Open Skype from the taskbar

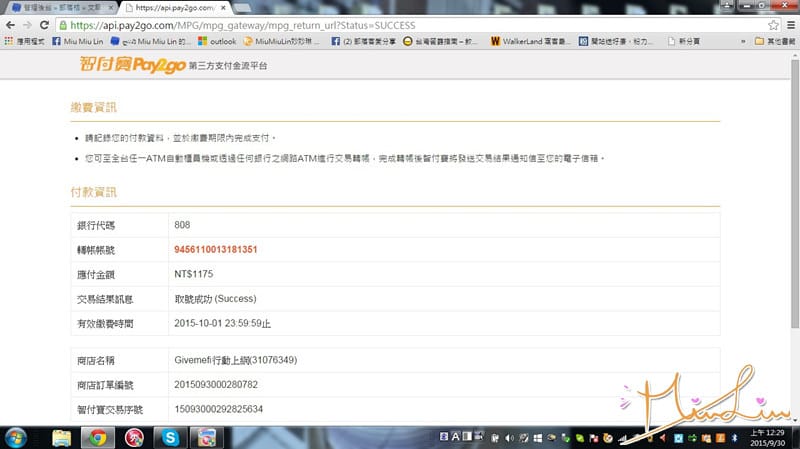point(171,437)
